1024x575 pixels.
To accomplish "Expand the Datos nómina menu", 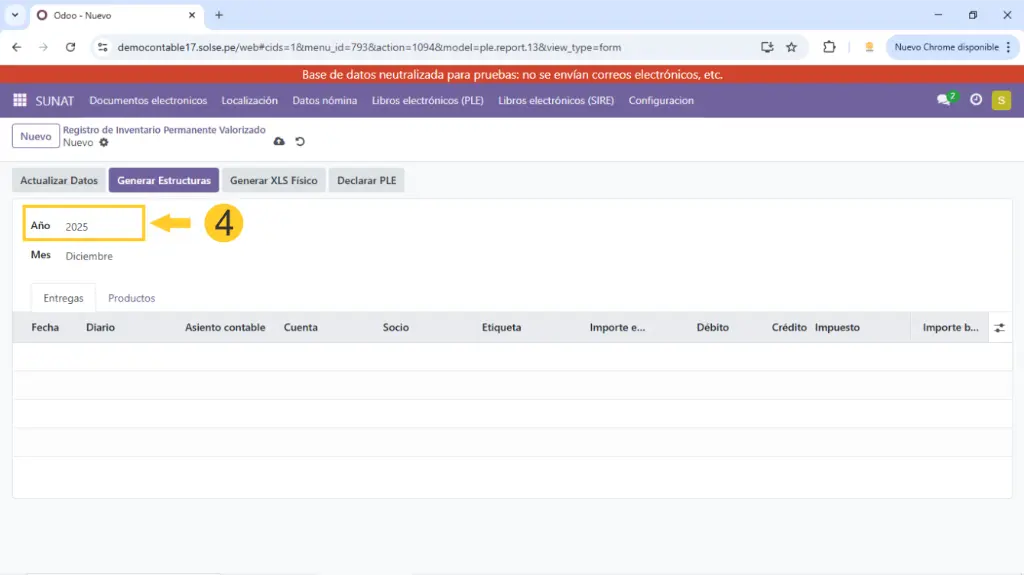I will [324, 100].
